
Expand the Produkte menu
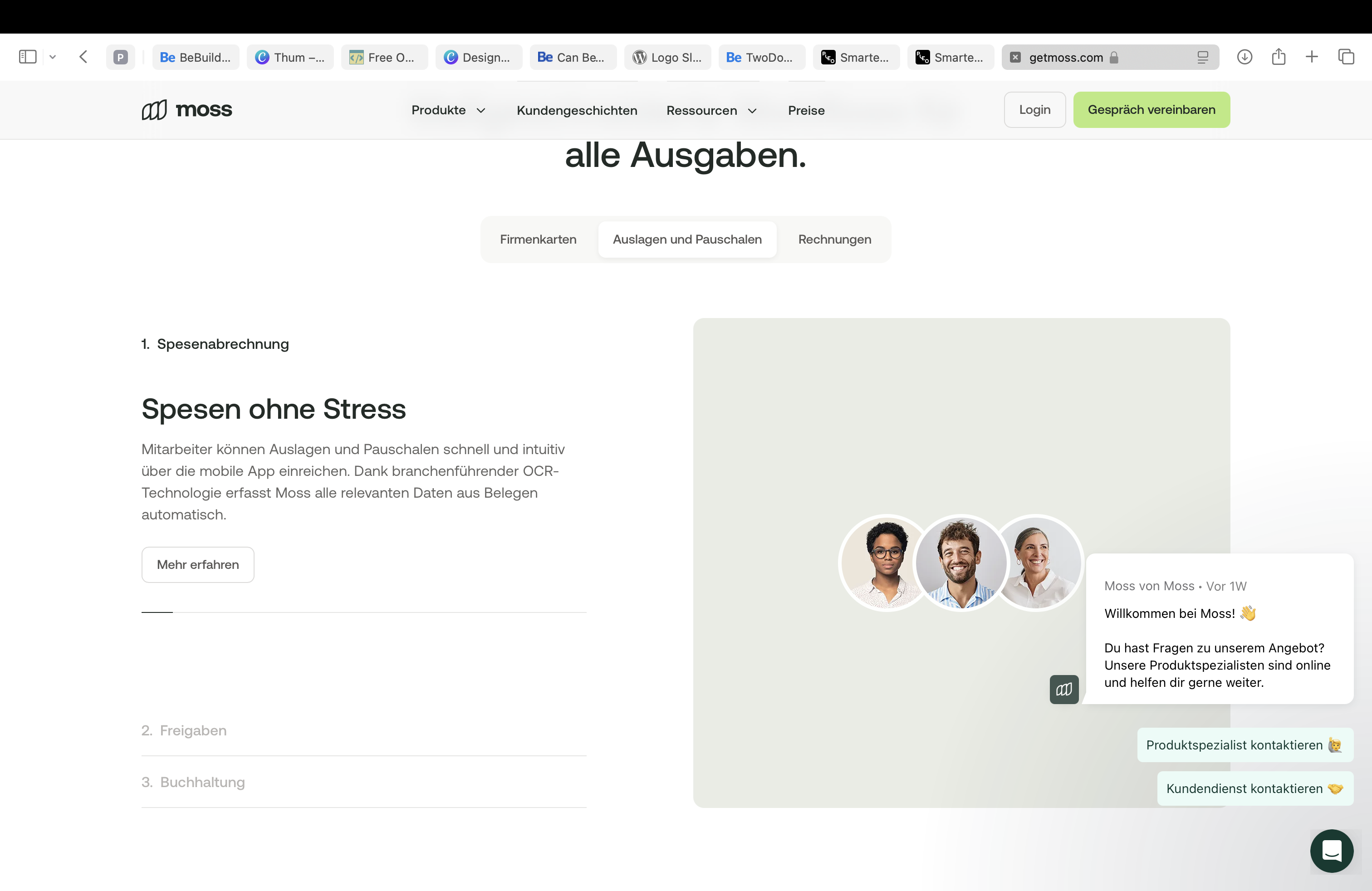click(x=449, y=110)
